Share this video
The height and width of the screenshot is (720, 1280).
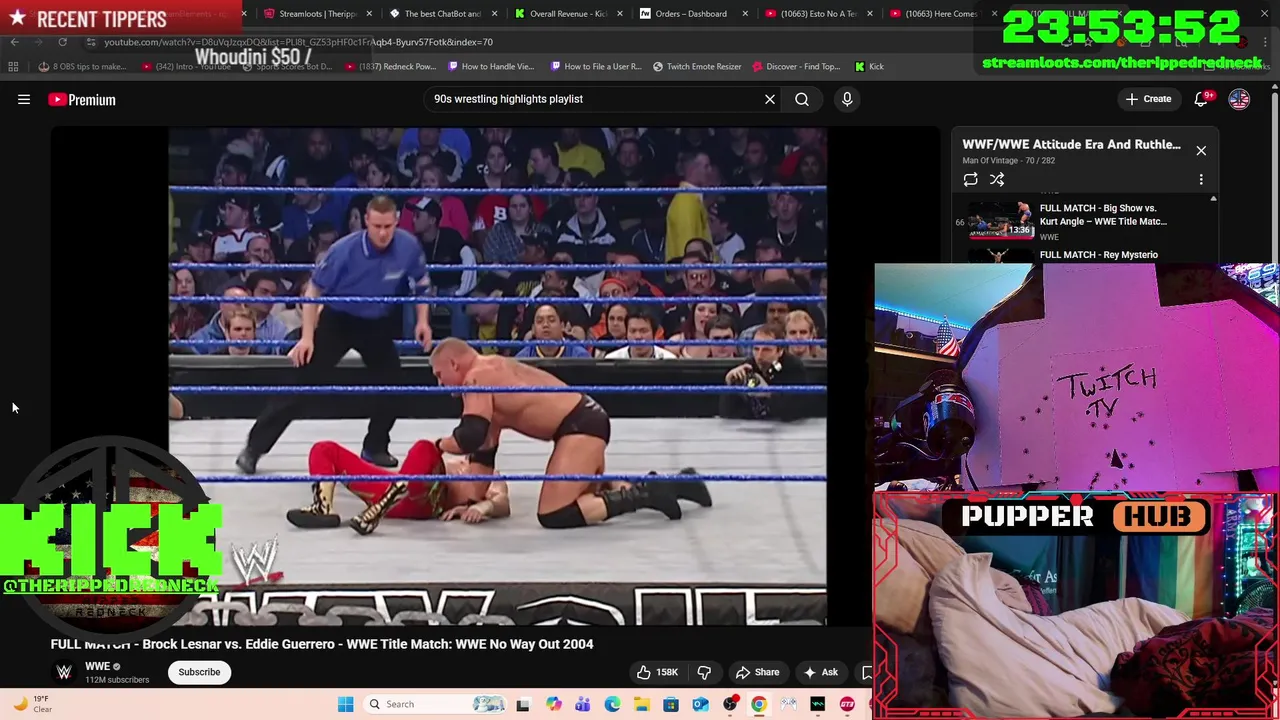(757, 672)
